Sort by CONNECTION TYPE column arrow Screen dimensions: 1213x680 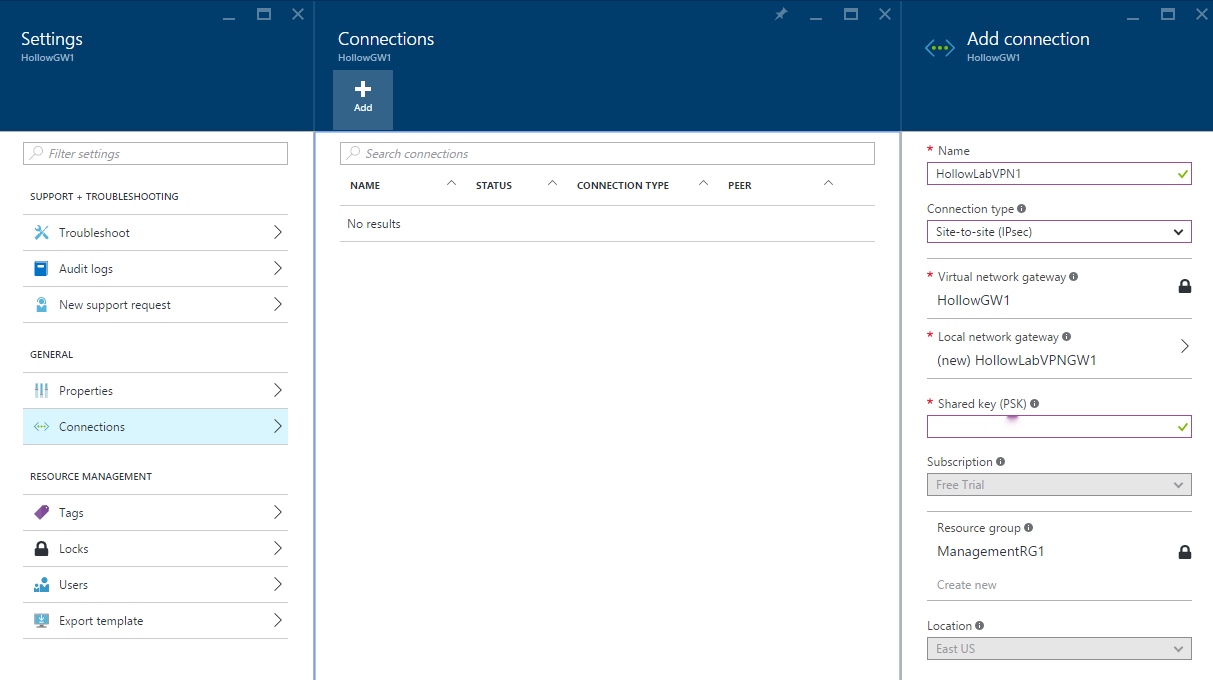[703, 183]
